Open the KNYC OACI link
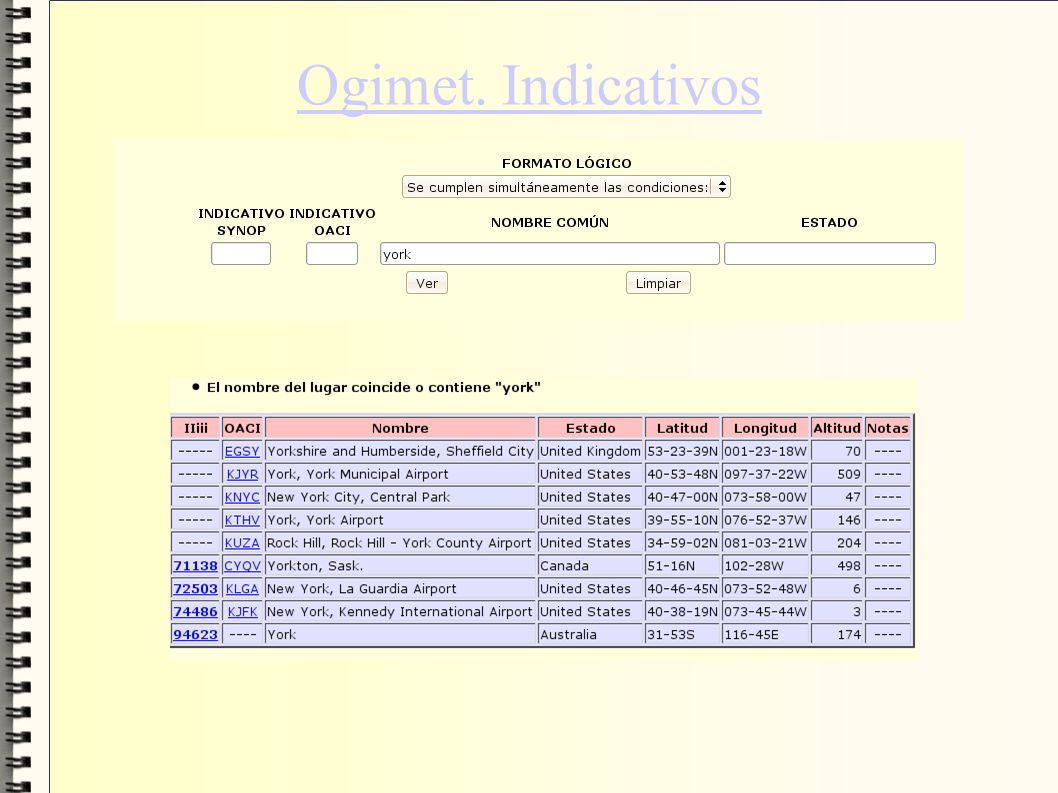This screenshot has width=1058, height=793. click(242, 497)
